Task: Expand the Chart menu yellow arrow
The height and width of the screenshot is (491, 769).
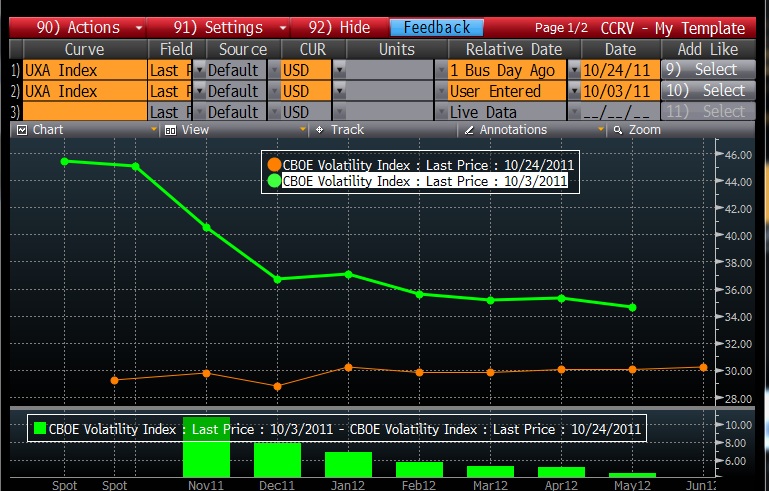Action: coord(154,129)
